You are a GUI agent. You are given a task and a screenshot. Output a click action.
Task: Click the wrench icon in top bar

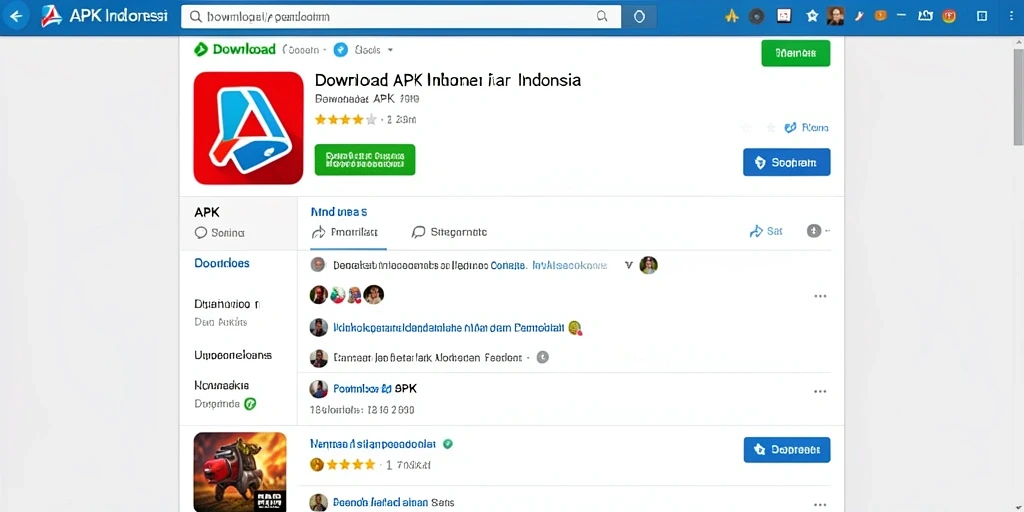pos(859,16)
